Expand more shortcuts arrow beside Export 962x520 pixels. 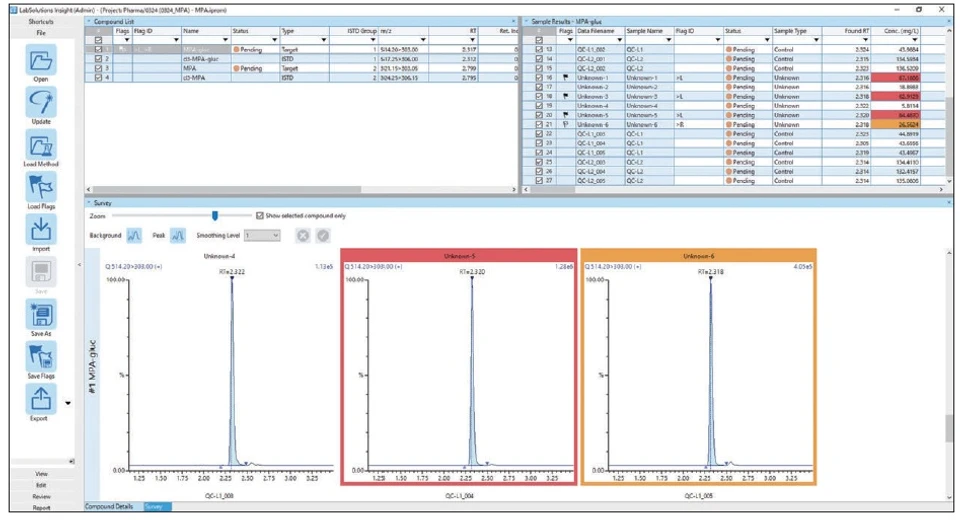(x=68, y=403)
